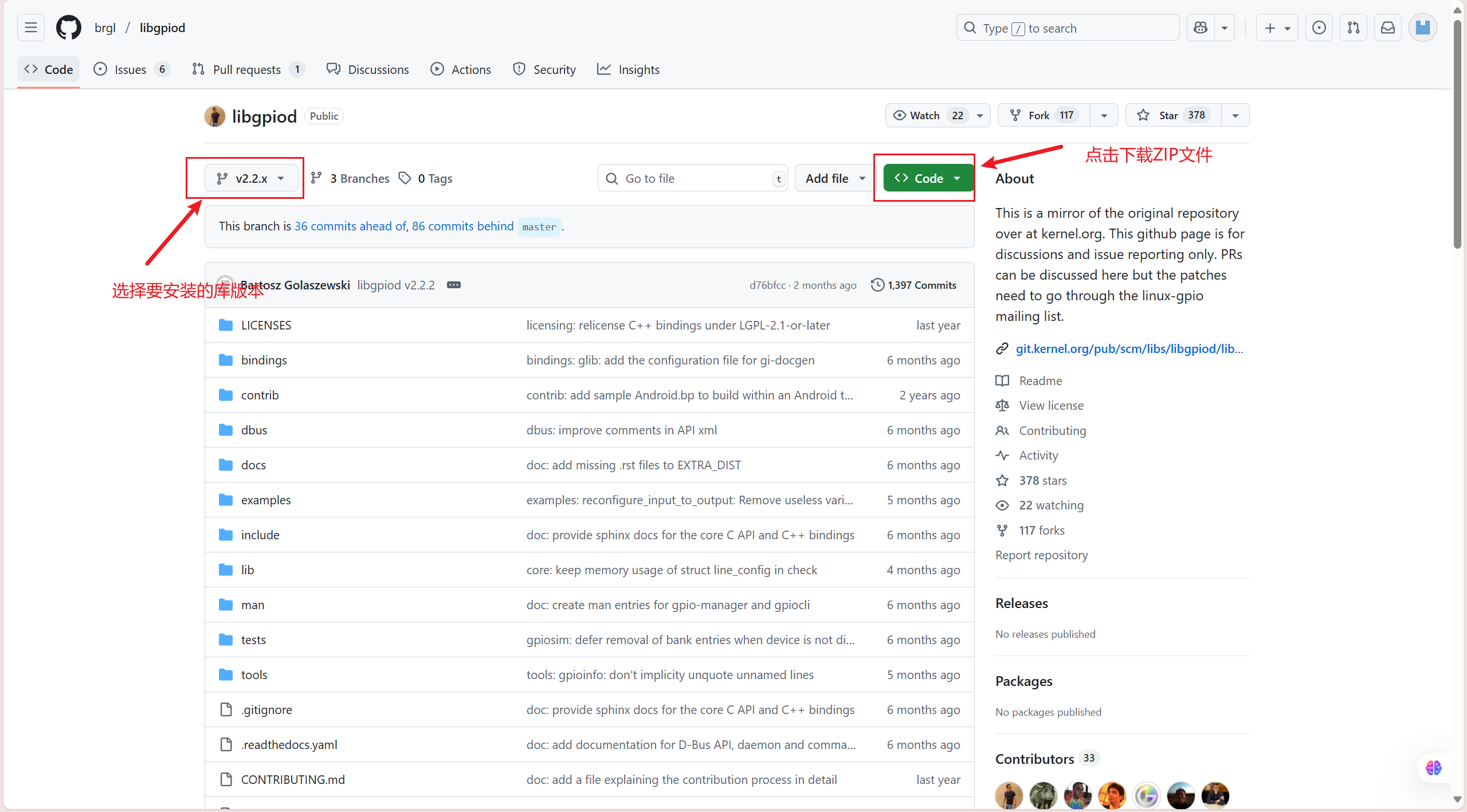The height and width of the screenshot is (812, 1467).
Task: Click Report repository
Action: (x=1041, y=555)
